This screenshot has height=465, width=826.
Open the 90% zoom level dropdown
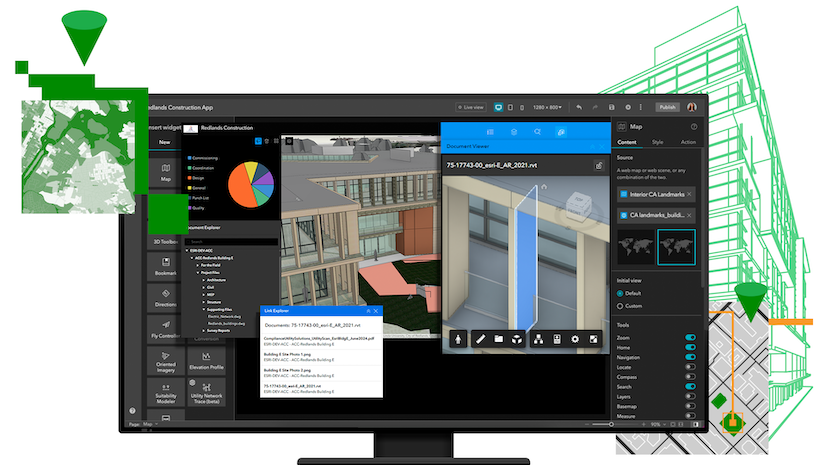[x=658, y=424]
